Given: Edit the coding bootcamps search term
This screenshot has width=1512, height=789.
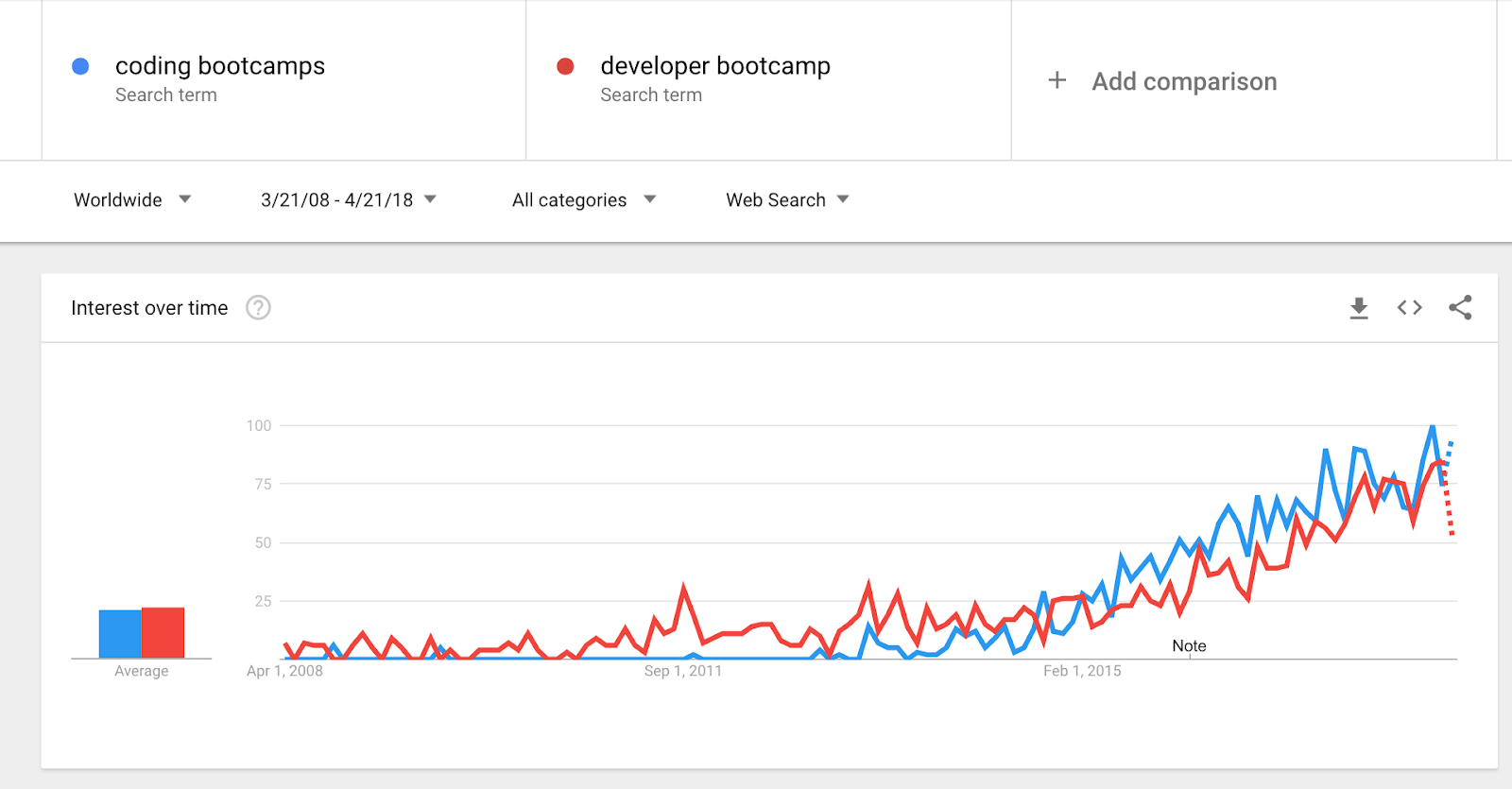Looking at the screenshot, I should click(220, 66).
